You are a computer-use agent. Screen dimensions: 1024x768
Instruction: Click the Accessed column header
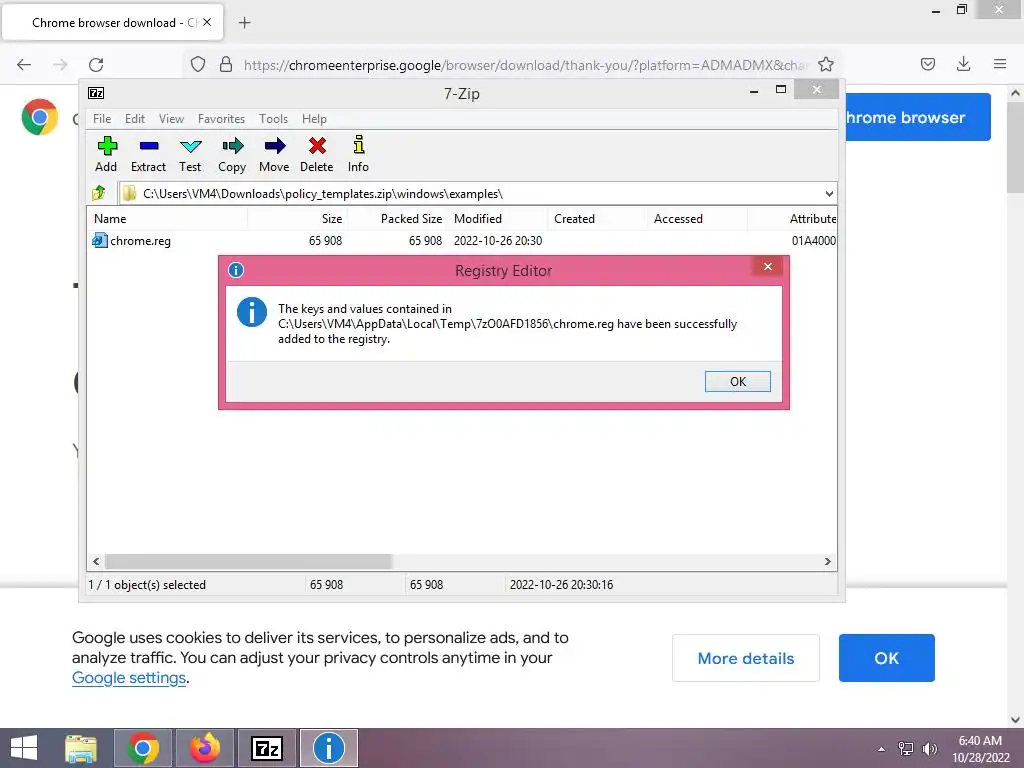pos(697,219)
